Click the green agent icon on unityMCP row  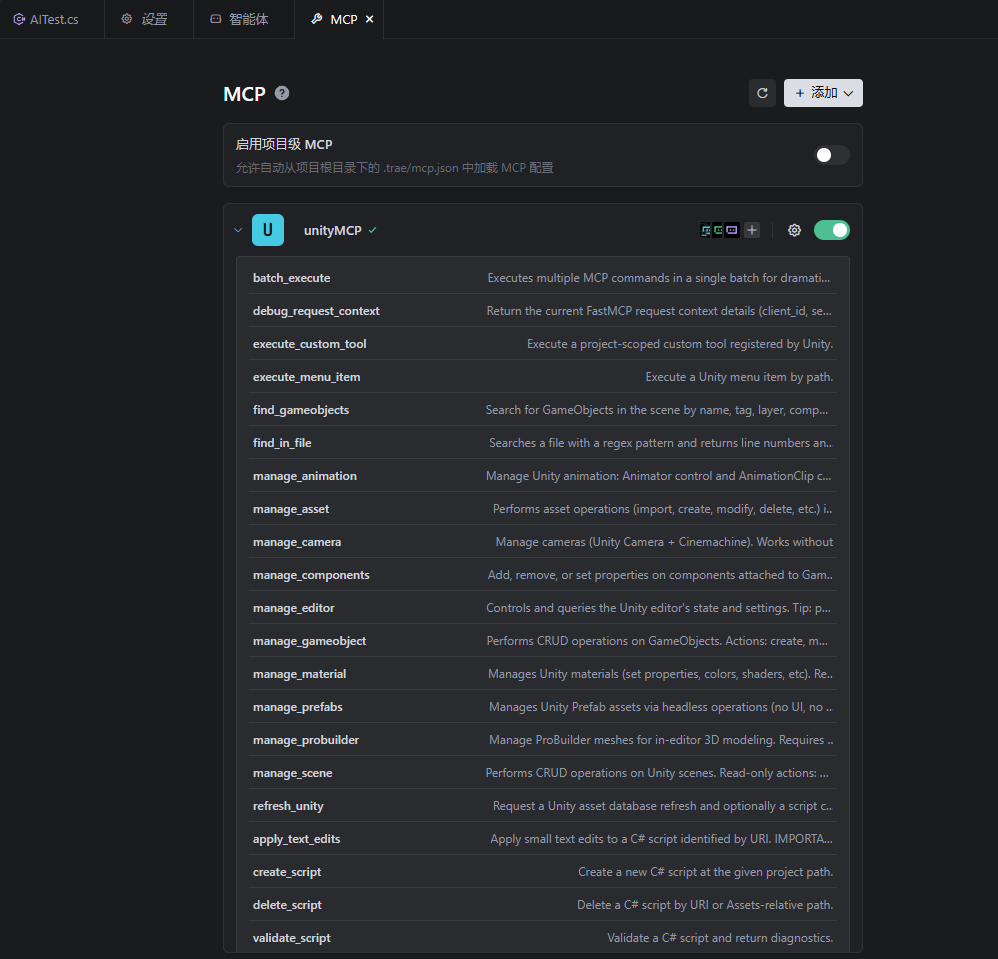717,230
